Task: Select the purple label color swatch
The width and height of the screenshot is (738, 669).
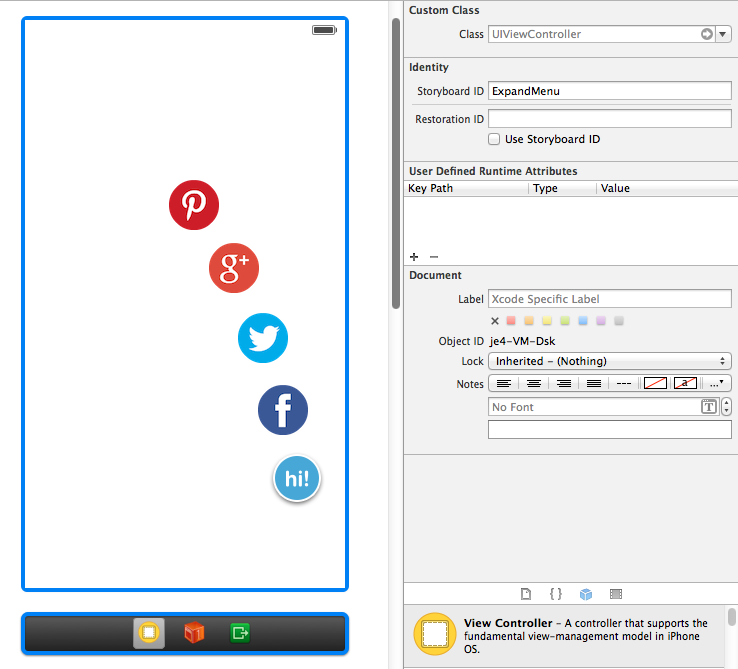Action: coord(601,321)
